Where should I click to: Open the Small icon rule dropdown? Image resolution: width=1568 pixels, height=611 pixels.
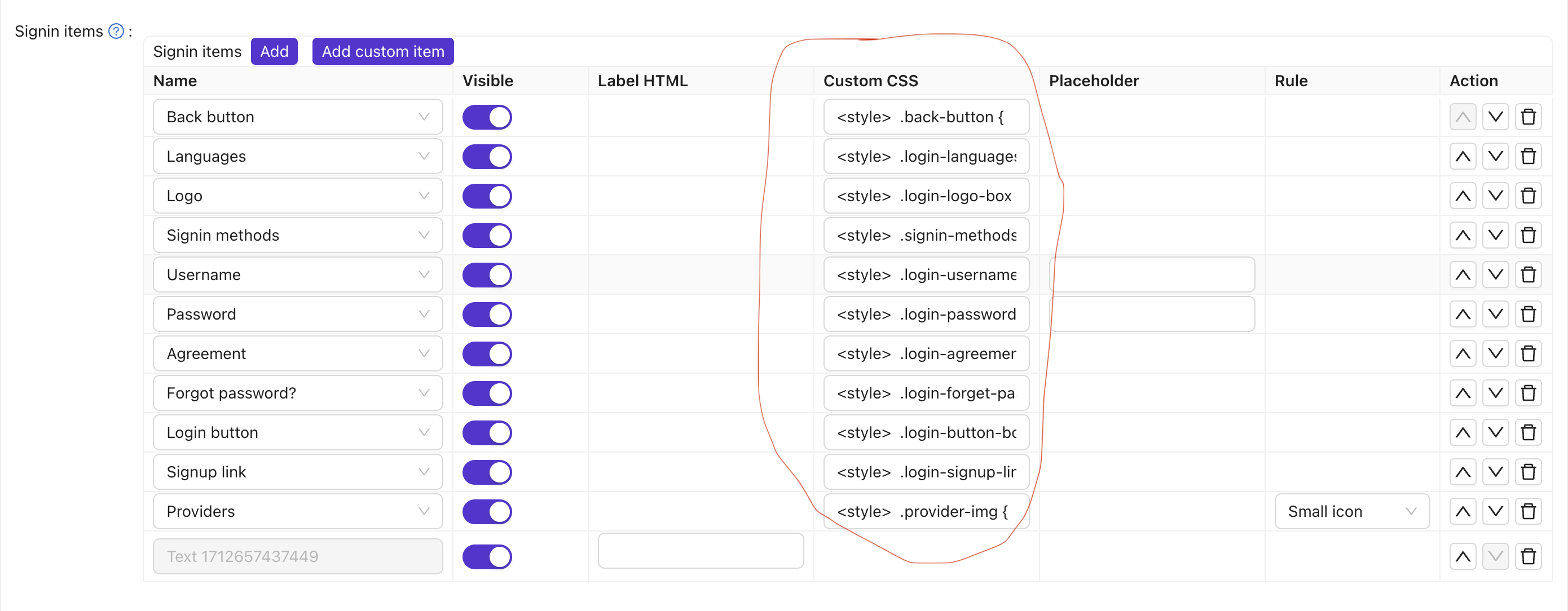click(x=1351, y=512)
